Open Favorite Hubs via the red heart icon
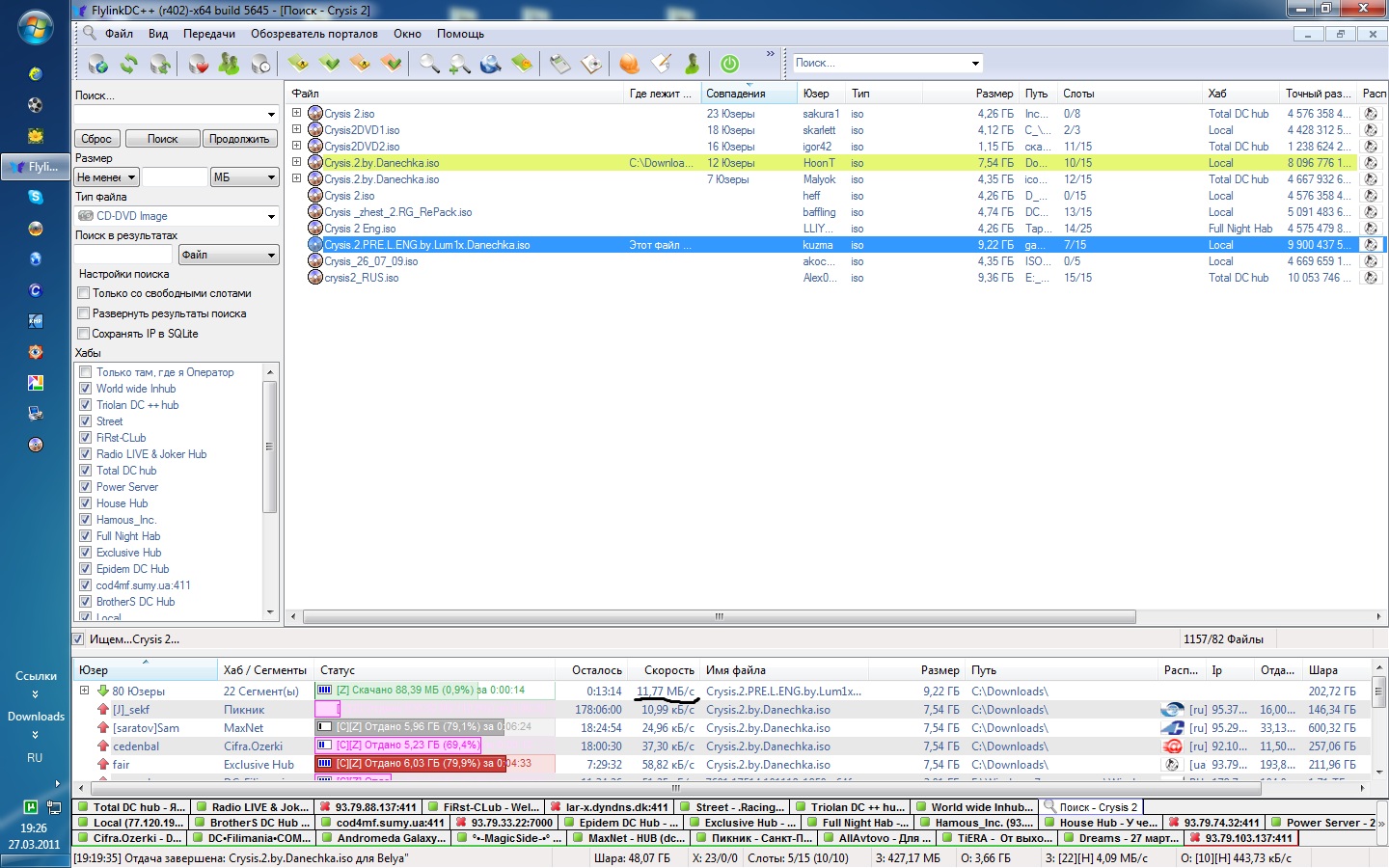 pyautogui.click(x=198, y=64)
